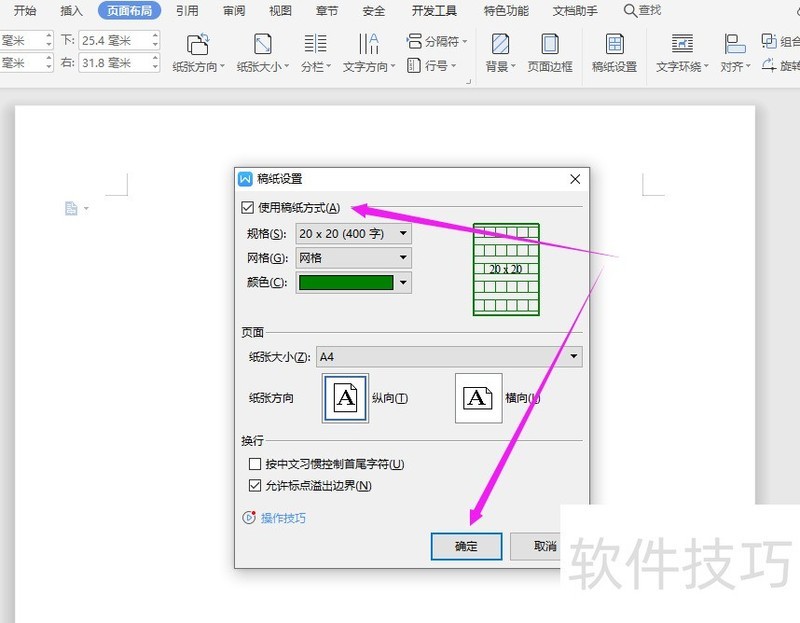Click the columns (分栏) ribbon icon
The image size is (800, 623).
tap(315, 45)
